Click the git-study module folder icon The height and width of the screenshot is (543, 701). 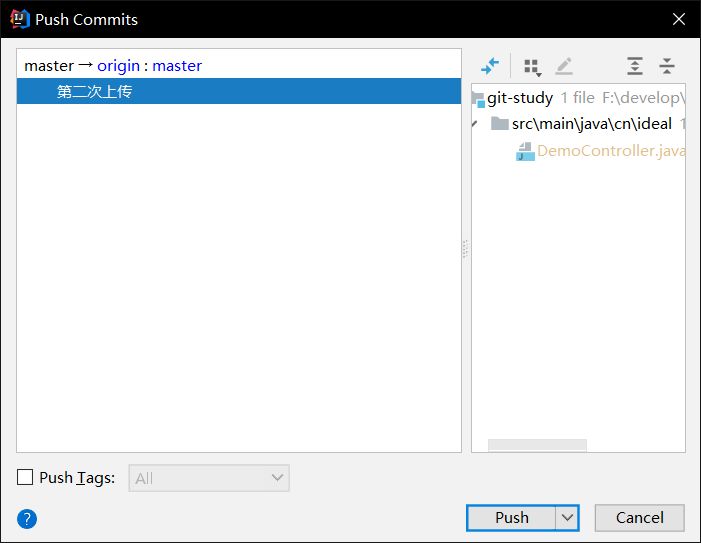(479, 99)
